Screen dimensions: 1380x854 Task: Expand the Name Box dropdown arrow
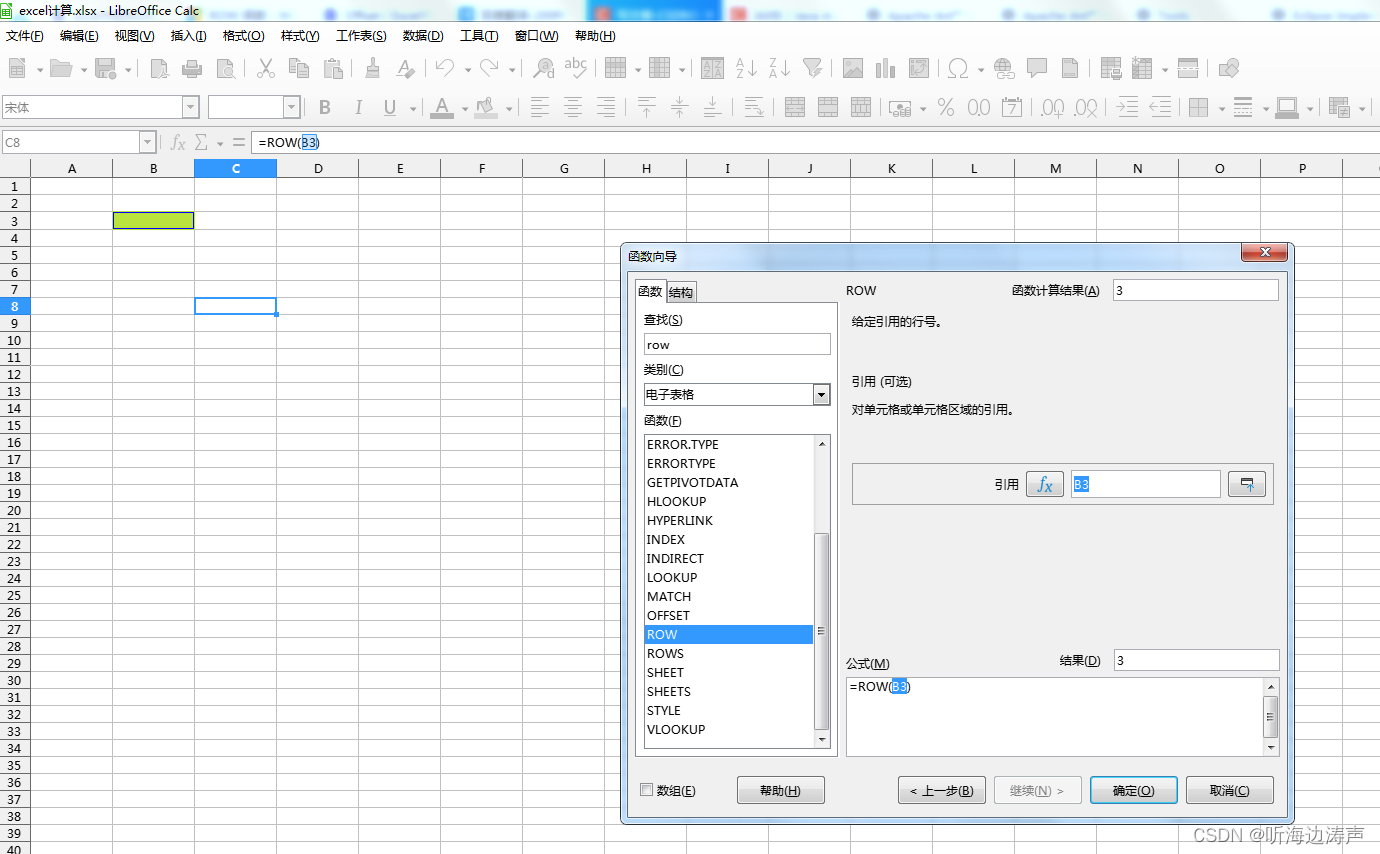coord(148,142)
